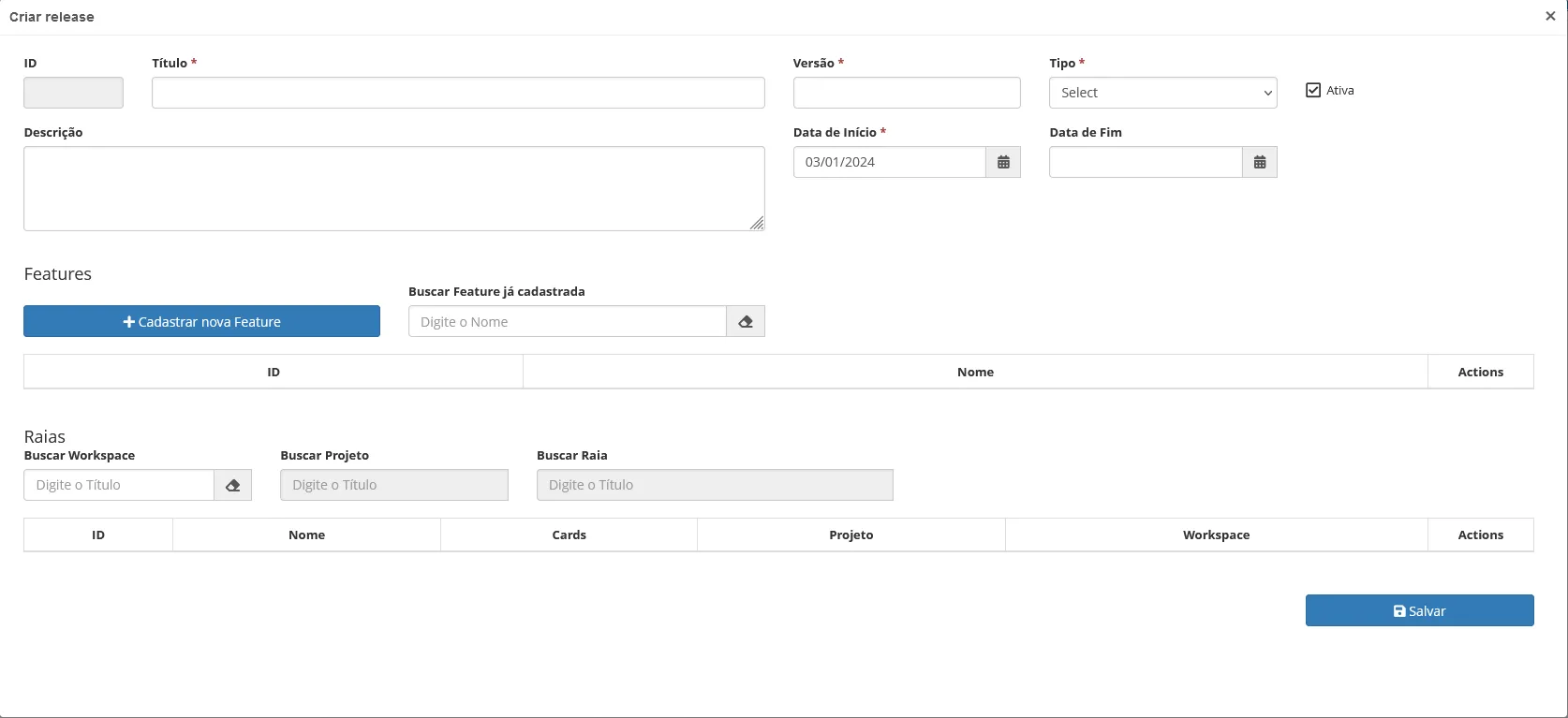Viewport: 1568px width, 718px height.
Task: Click the Buscar Workspace title field
Action: [x=119, y=485]
